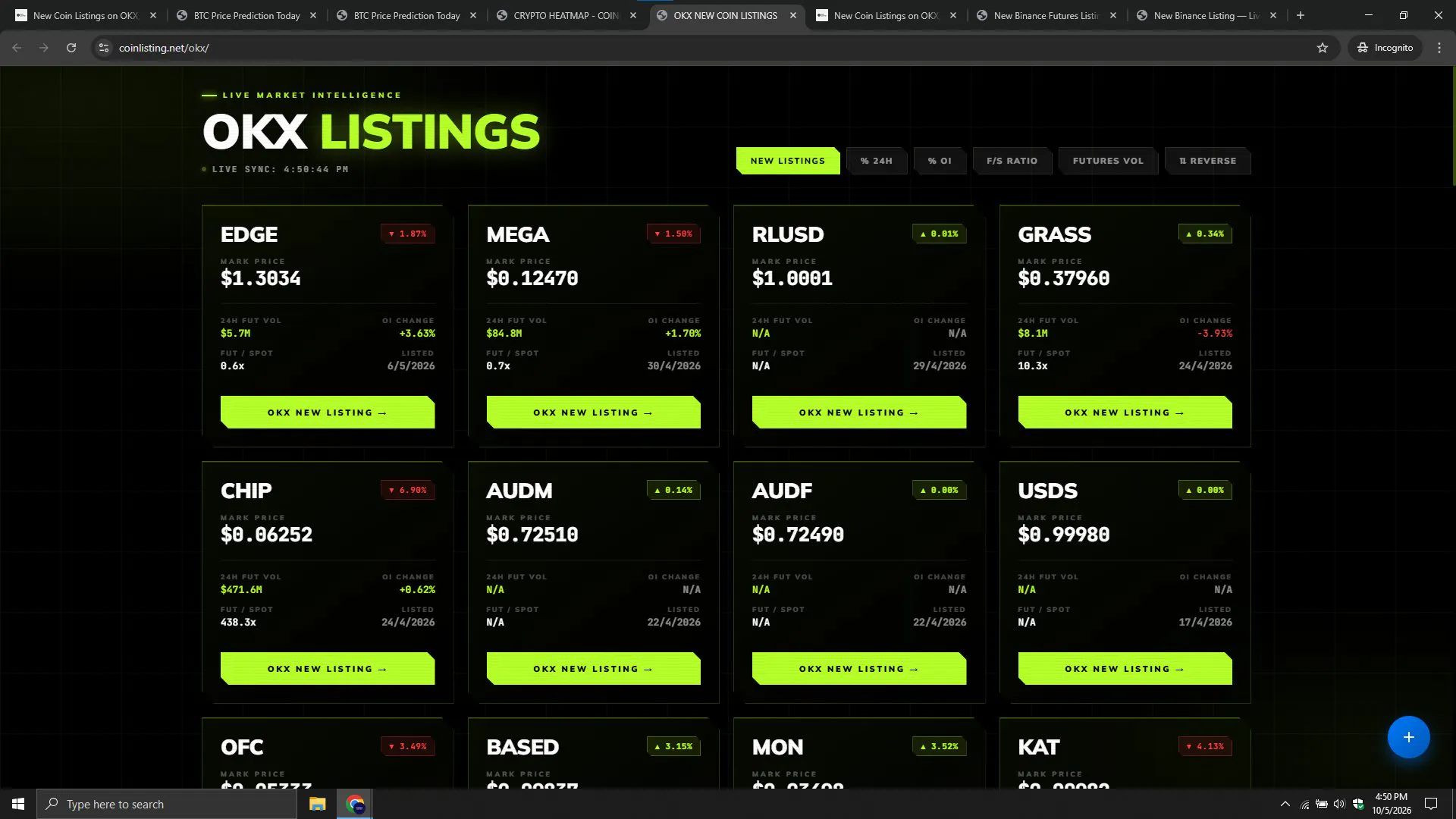This screenshot has height=819, width=1456.
Task: Click the page vertical scrollbar
Action: coord(1453,125)
